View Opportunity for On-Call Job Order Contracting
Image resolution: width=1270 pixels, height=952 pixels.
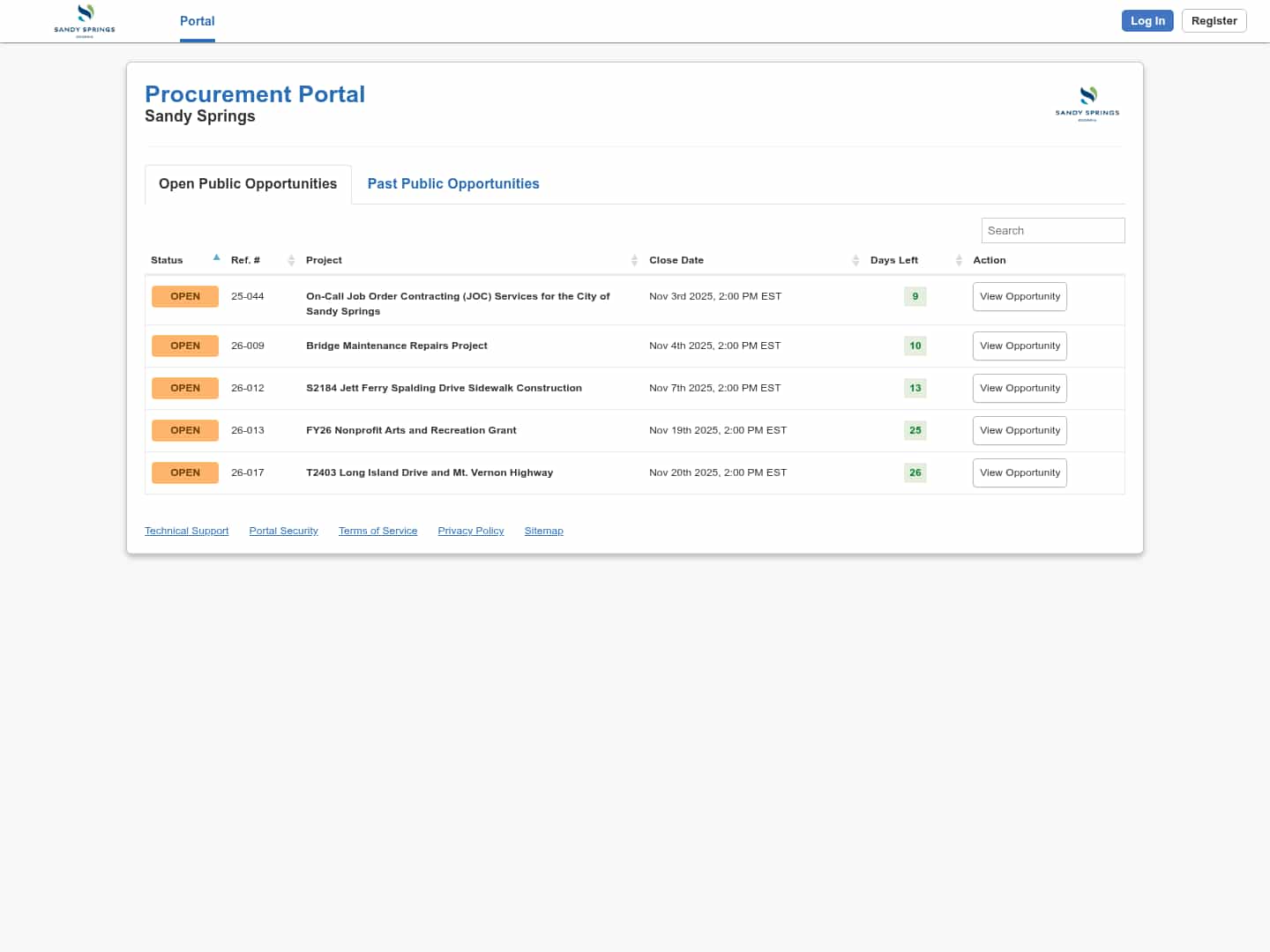[x=1020, y=296]
